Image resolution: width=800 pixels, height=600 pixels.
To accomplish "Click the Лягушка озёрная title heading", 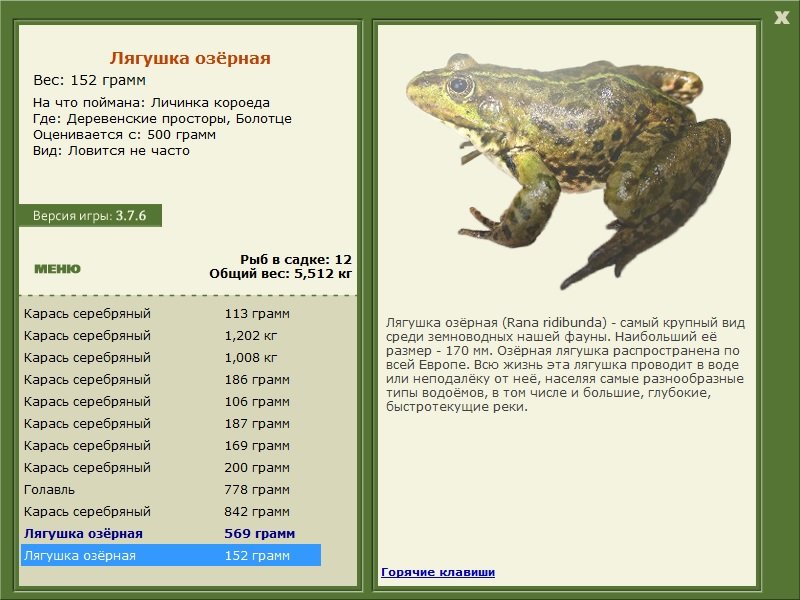I will 190,58.
